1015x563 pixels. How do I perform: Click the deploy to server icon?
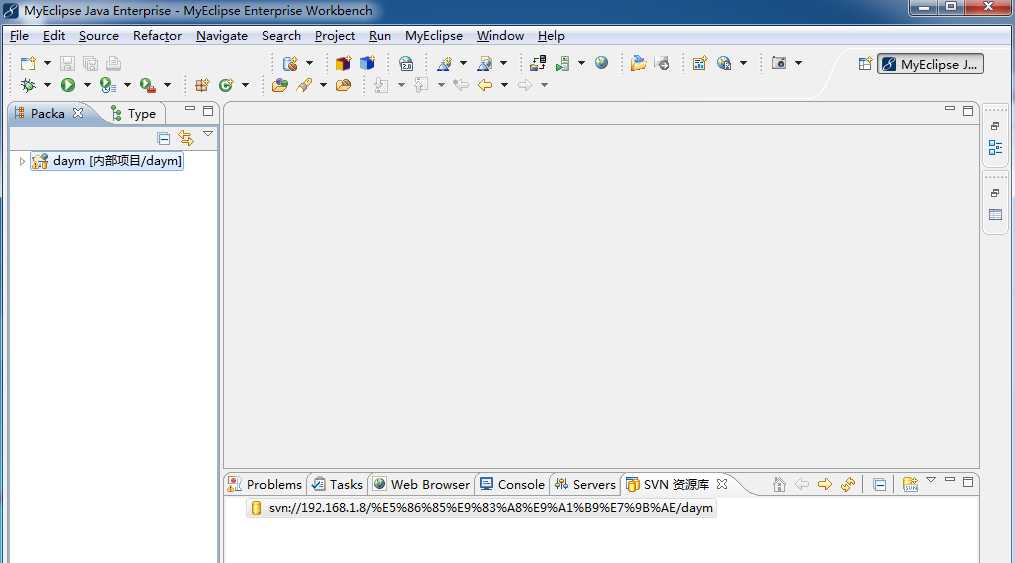coord(538,63)
